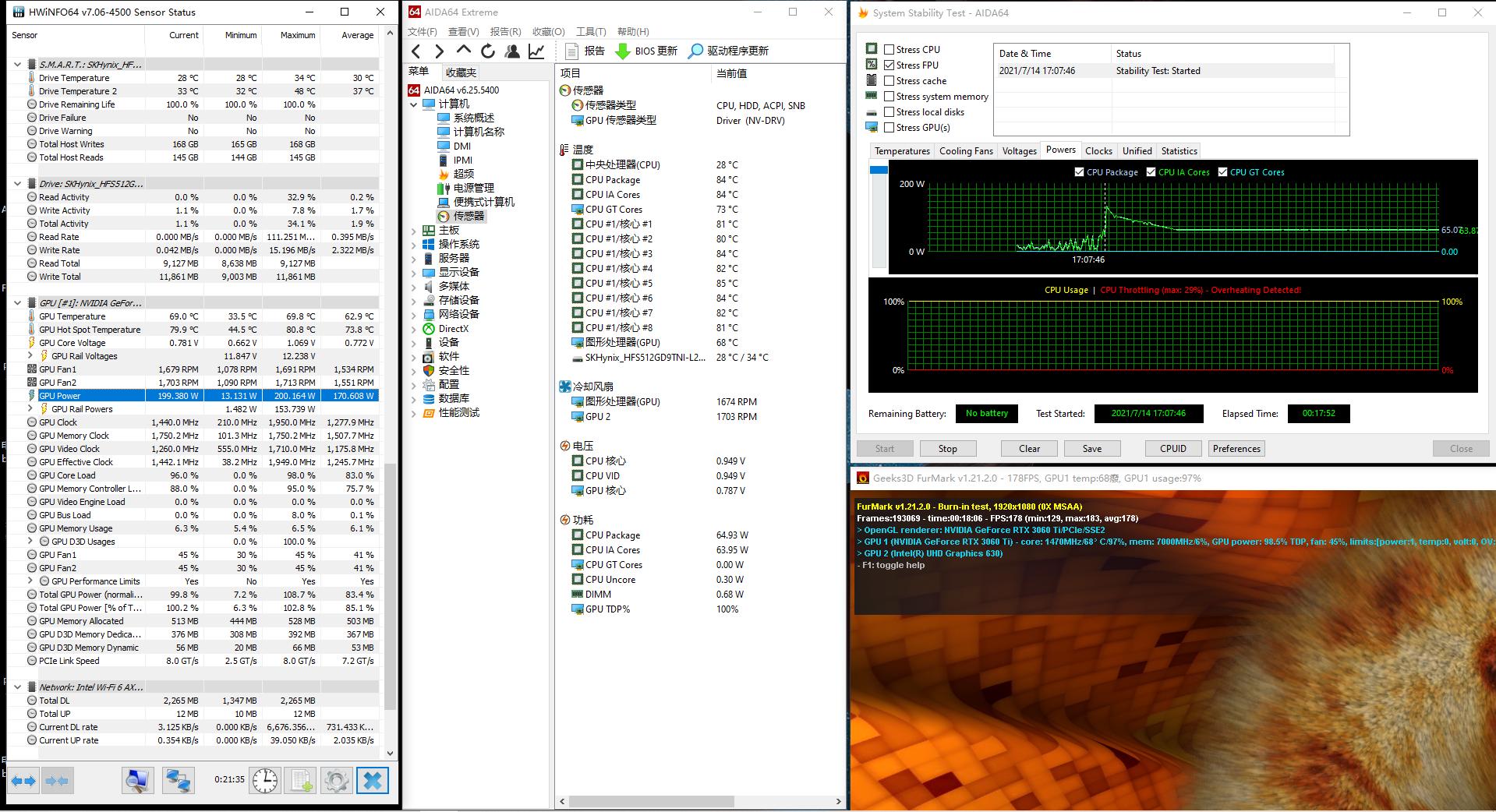This screenshot has width=1496, height=812.
Task: Click the Preferences button
Action: [1236, 449]
